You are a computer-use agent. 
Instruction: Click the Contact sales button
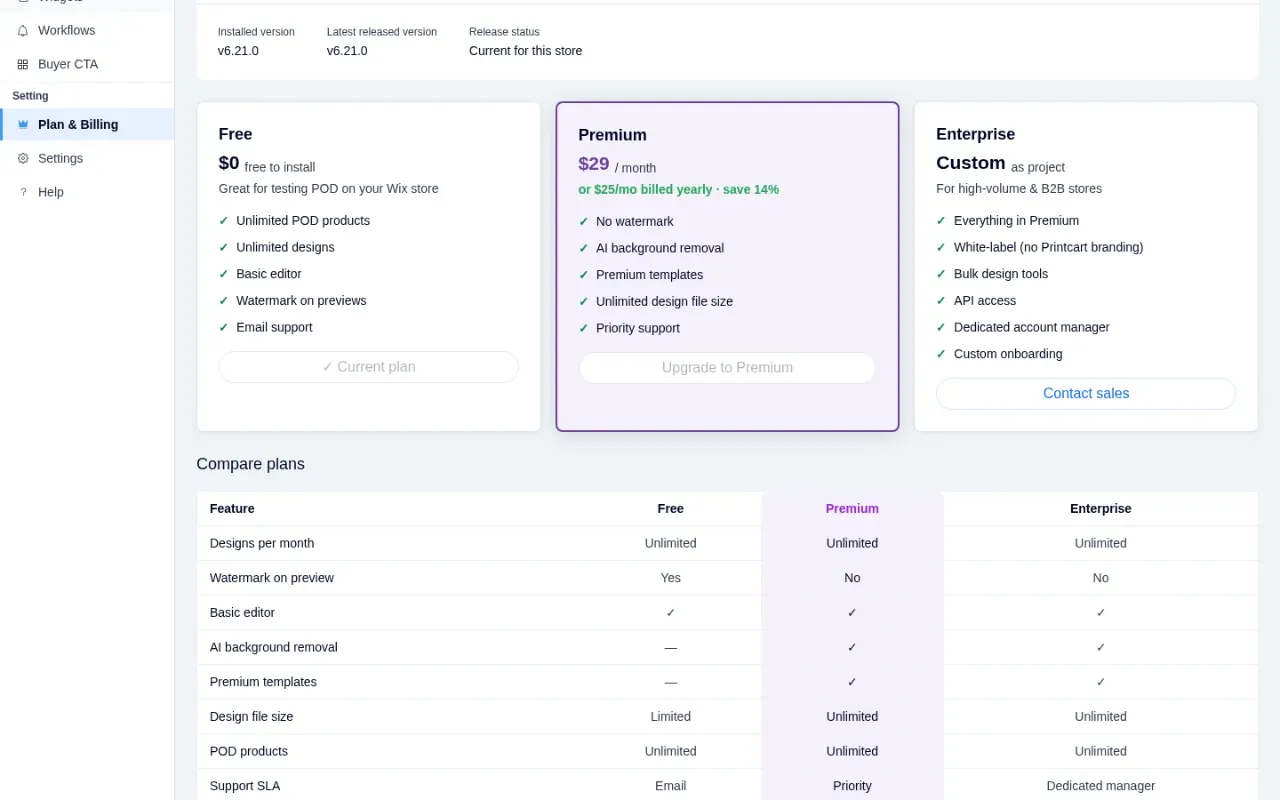tap(1086, 394)
